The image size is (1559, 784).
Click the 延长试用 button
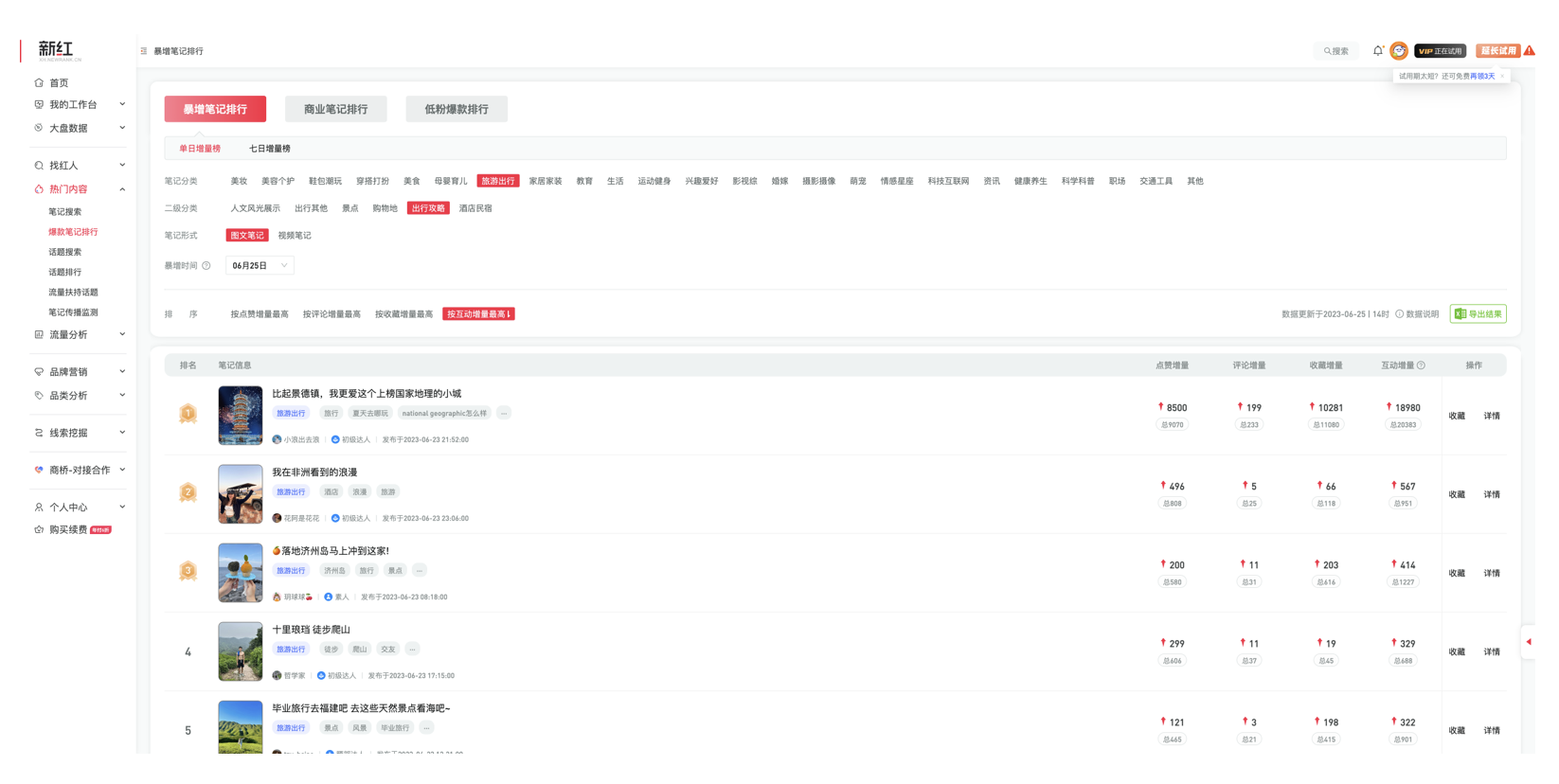tap(1497, 51)
